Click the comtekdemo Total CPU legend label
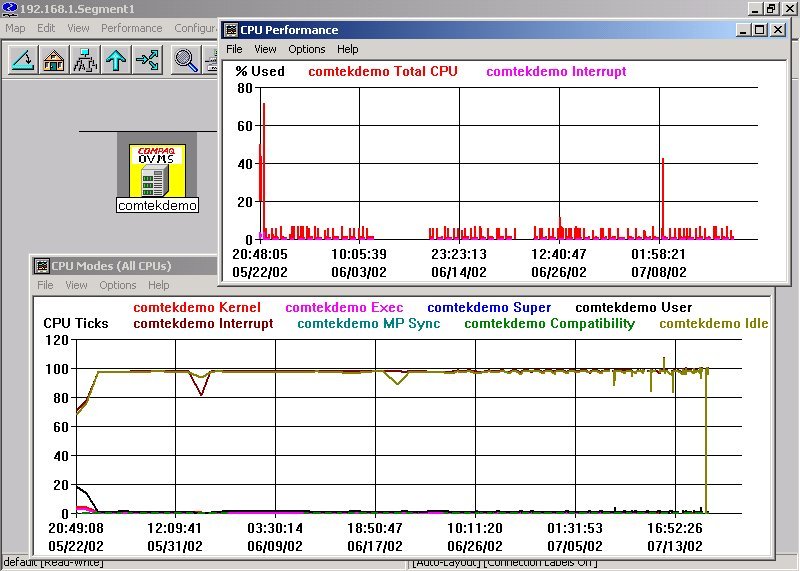Viewport: 800px width, 571px height. (381, 72)
